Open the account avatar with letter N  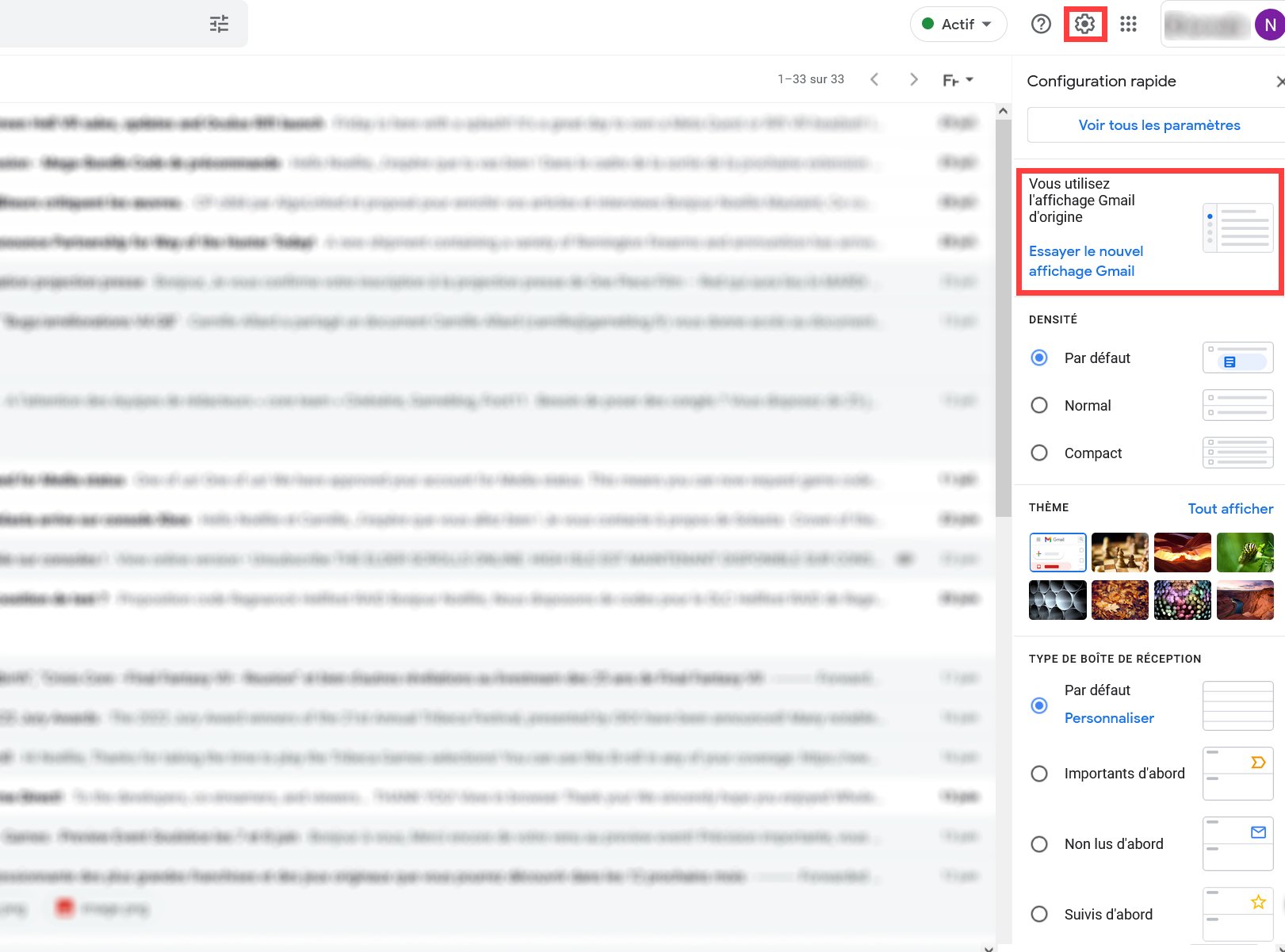(x=1269, y=25)
